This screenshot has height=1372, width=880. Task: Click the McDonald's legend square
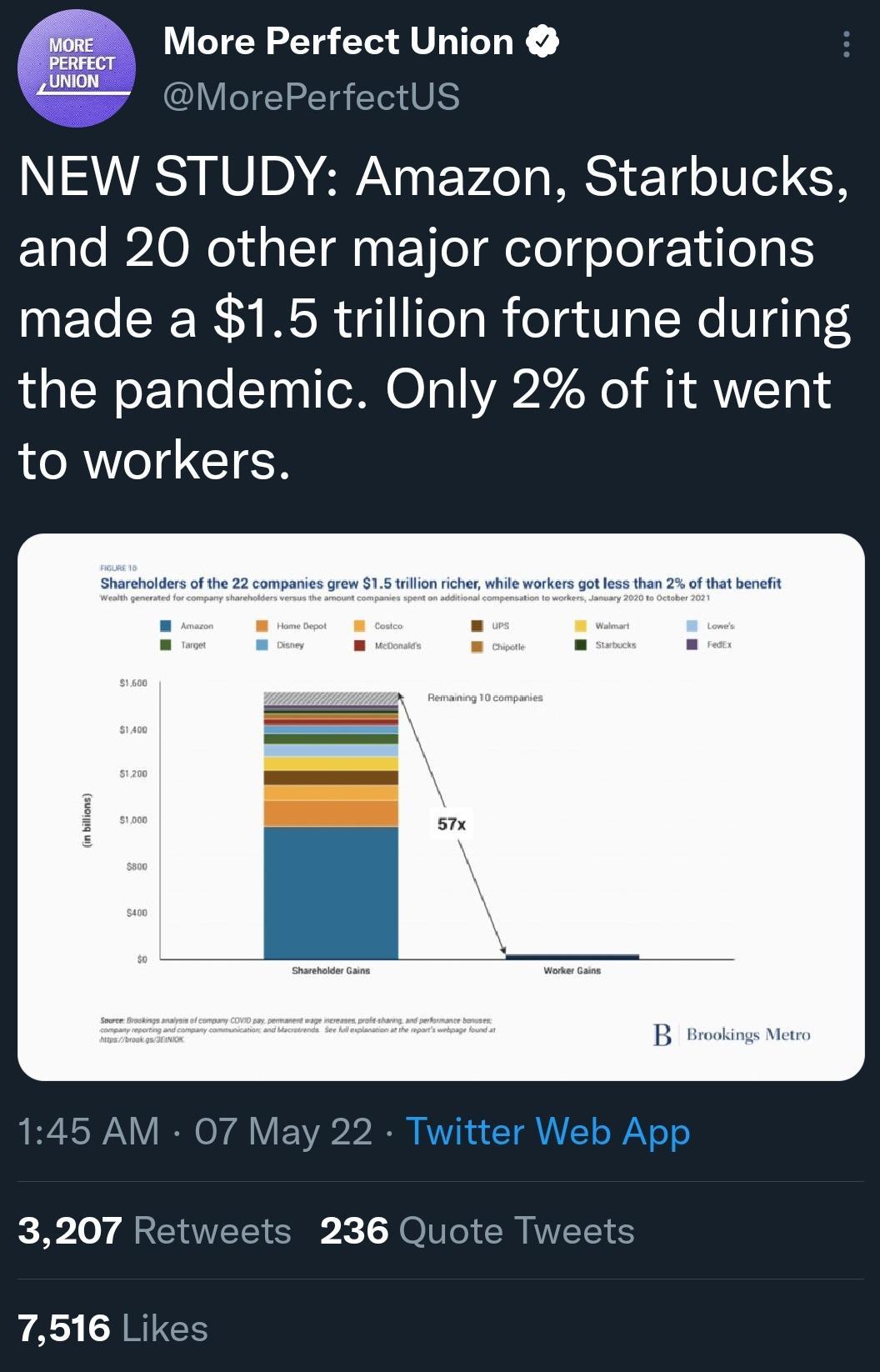tap(360, 643)
